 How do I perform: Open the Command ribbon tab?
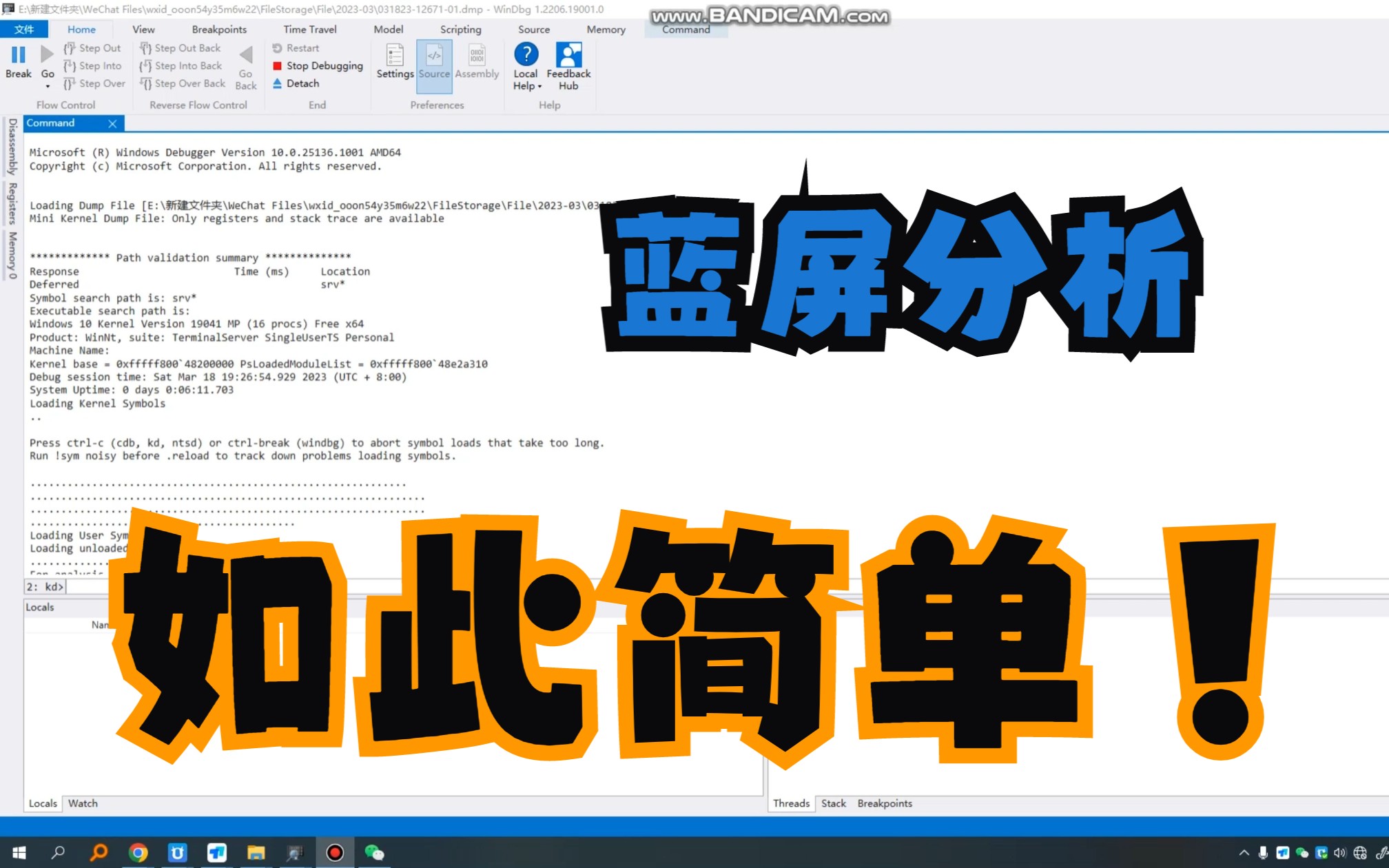[686, 29]
